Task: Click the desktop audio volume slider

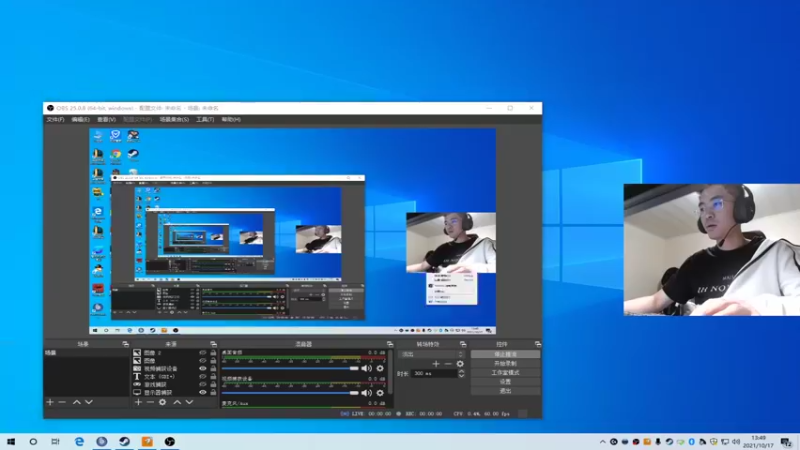Action: point(290,368)
